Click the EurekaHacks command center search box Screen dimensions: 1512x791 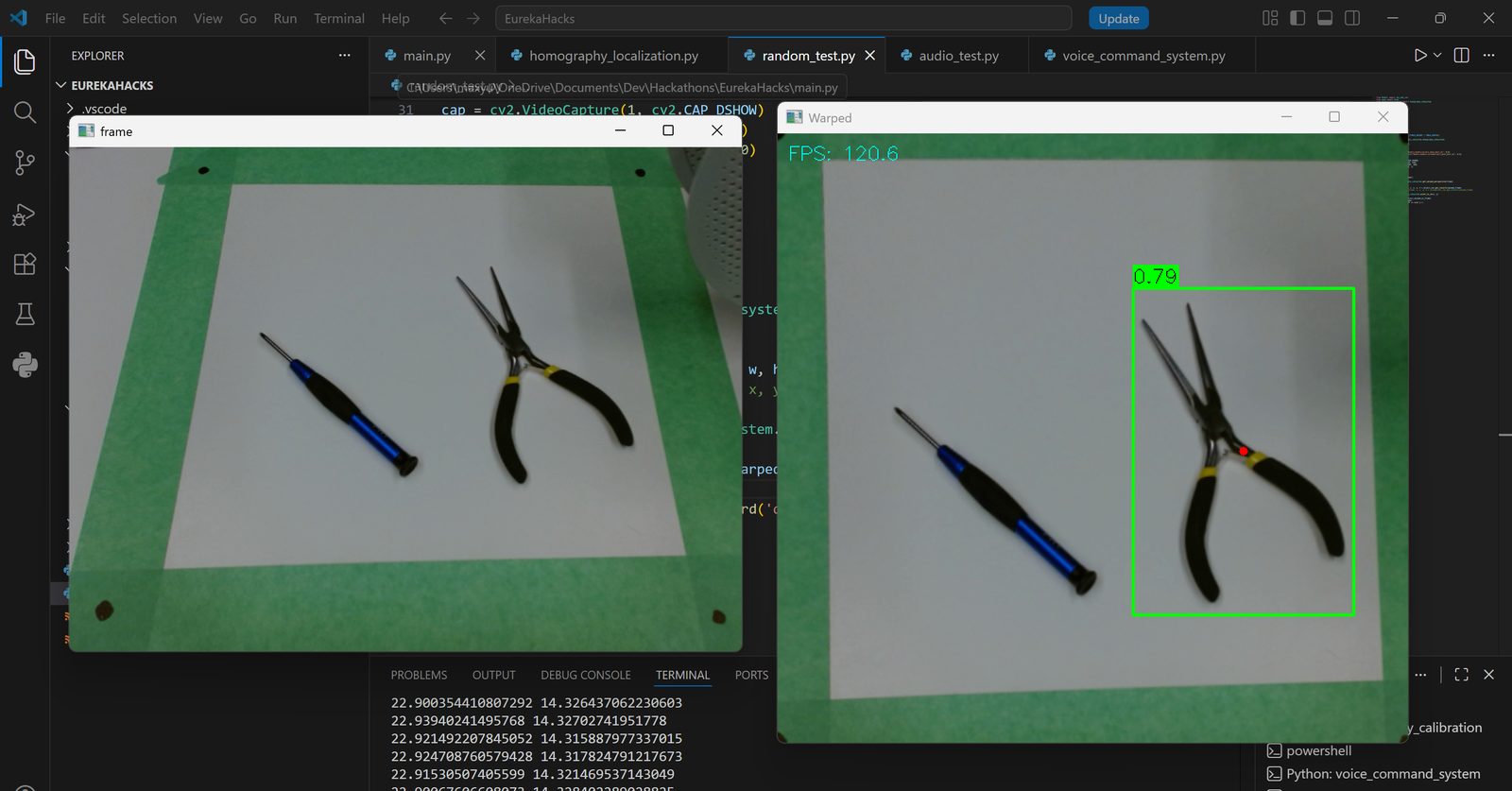pyautogui.click(x=782, y=18)
